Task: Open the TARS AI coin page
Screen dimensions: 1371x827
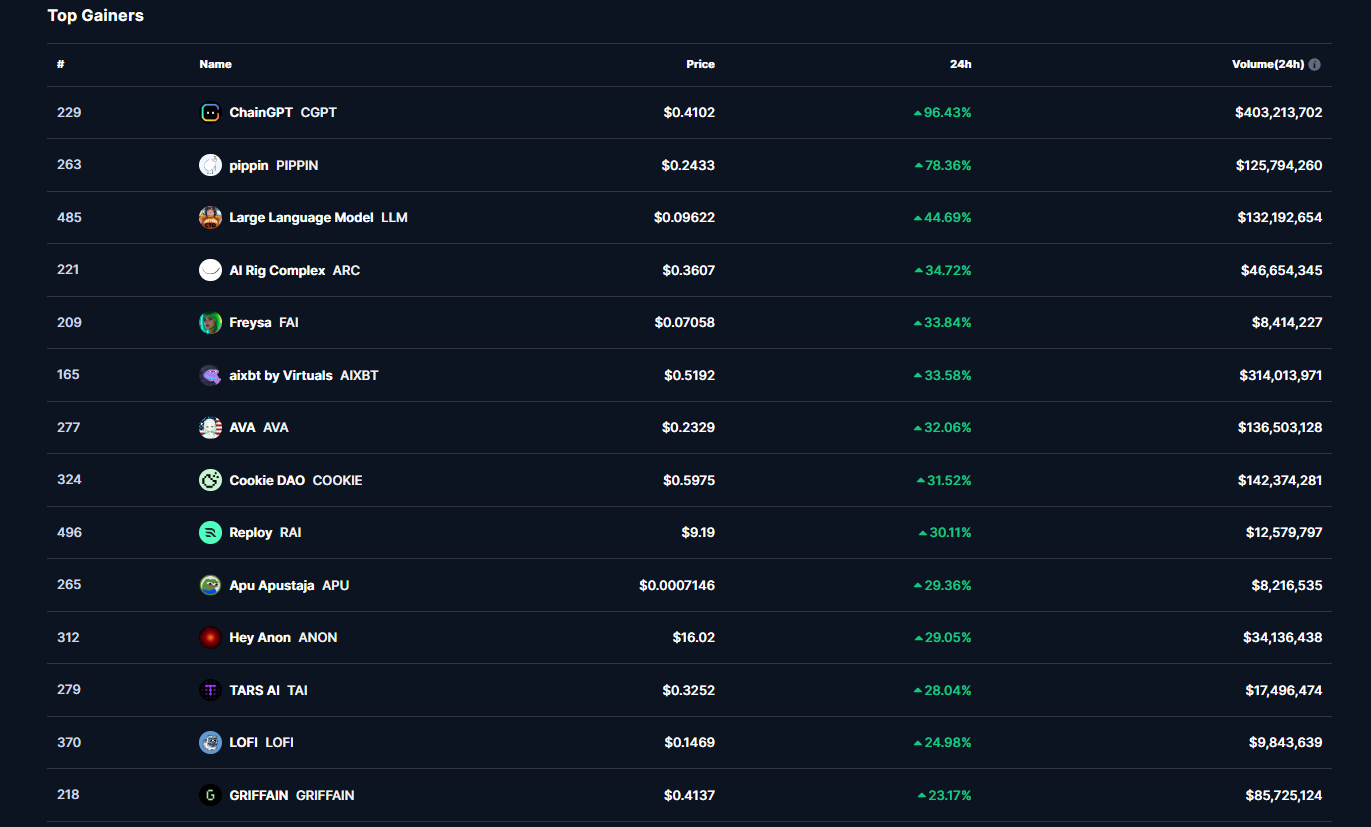Action: pyautogui.click(x=268, y=690)
